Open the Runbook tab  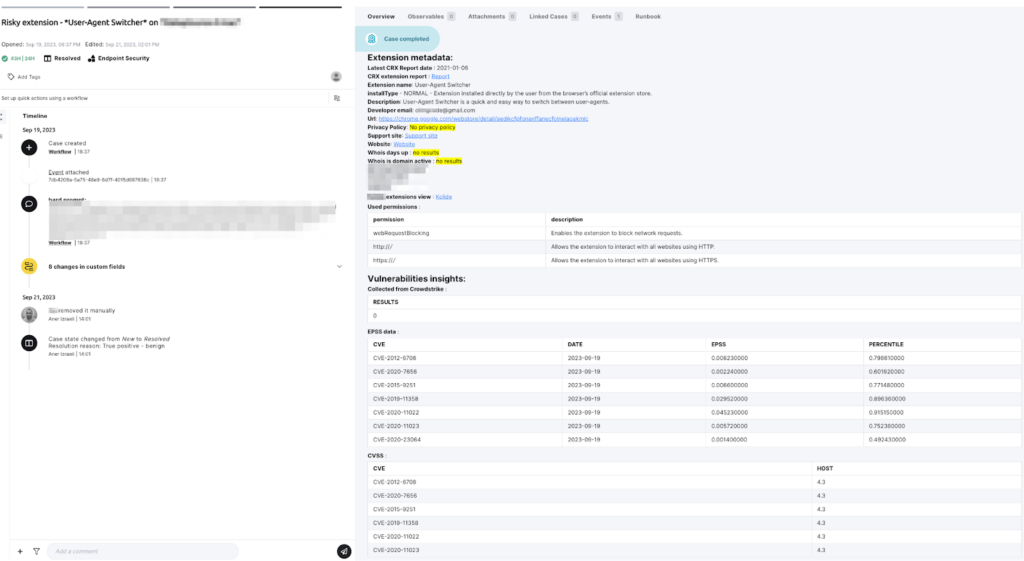[648, 16]
